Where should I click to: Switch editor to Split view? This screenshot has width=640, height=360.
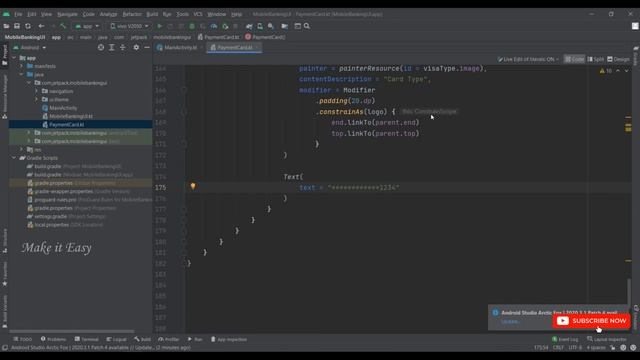point(596,59)
